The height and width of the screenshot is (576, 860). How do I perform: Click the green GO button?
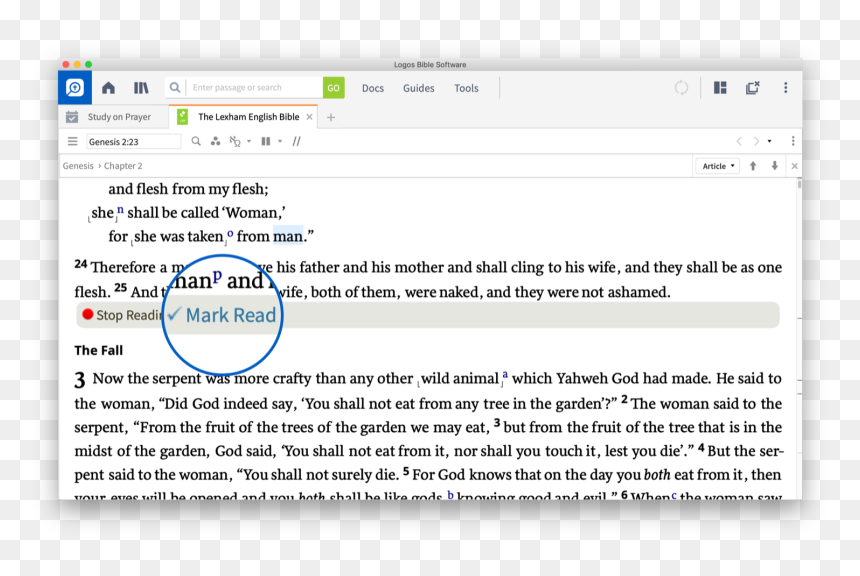click(x=333, y=88)
